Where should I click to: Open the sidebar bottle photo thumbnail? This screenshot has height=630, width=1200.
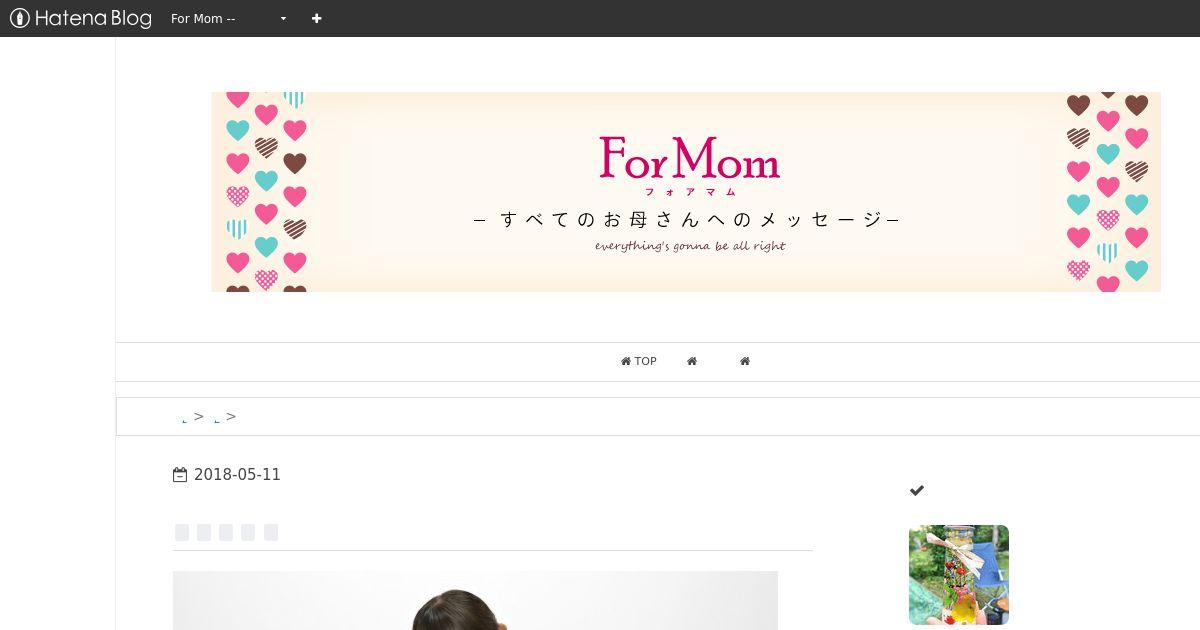959,575
